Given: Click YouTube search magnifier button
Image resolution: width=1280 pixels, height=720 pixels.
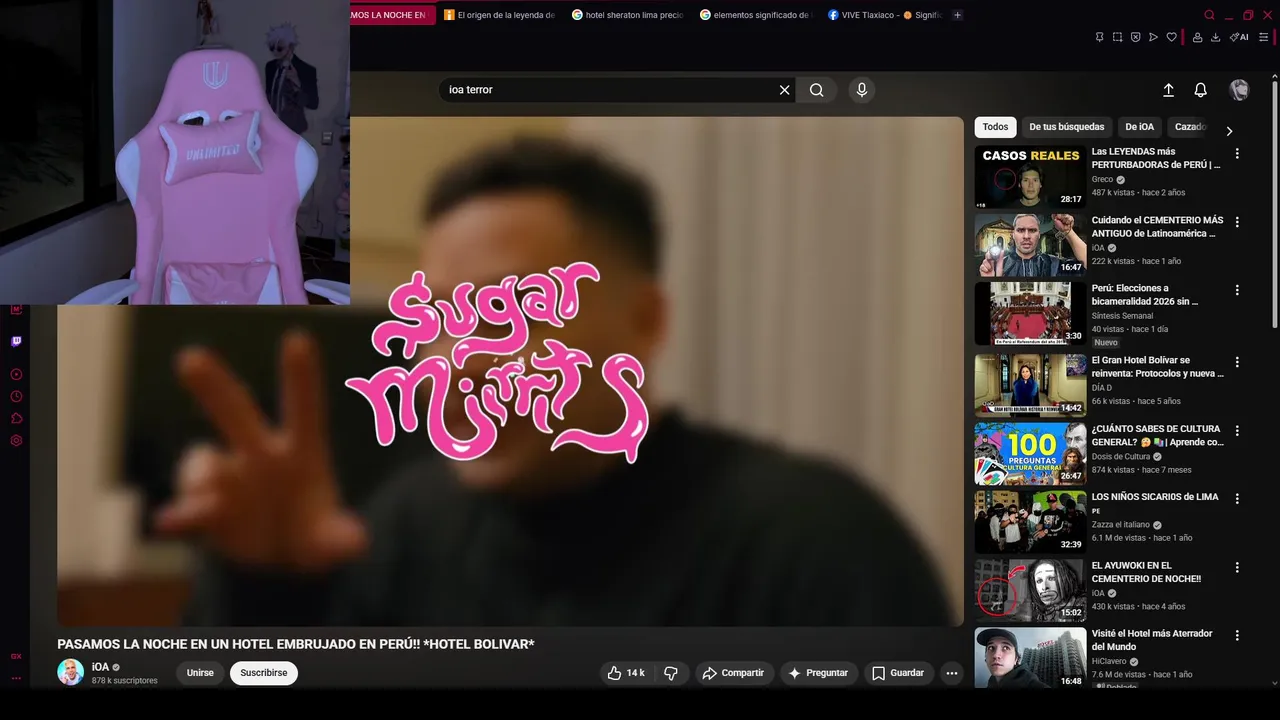Looking at the screenshot, I should 817,90.
